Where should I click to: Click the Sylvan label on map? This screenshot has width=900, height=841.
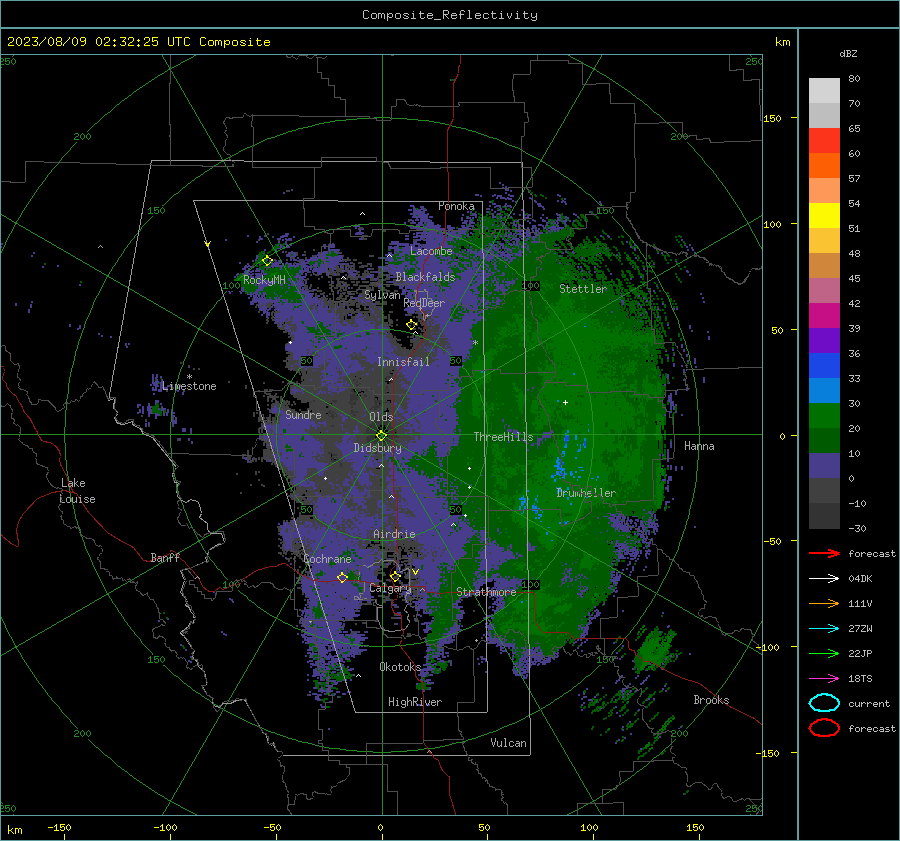click(382, 295)
